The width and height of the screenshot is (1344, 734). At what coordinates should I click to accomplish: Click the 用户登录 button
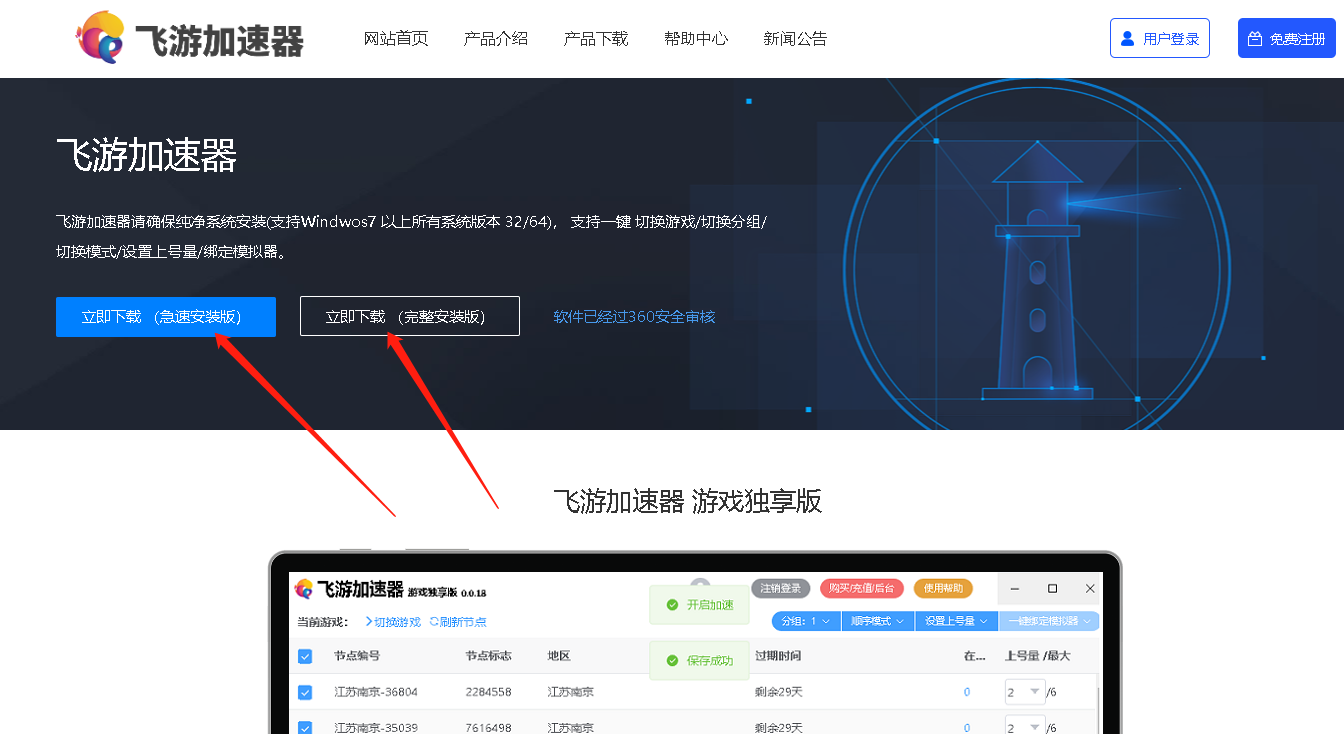pyautogui.click(x=1160, y=38)
